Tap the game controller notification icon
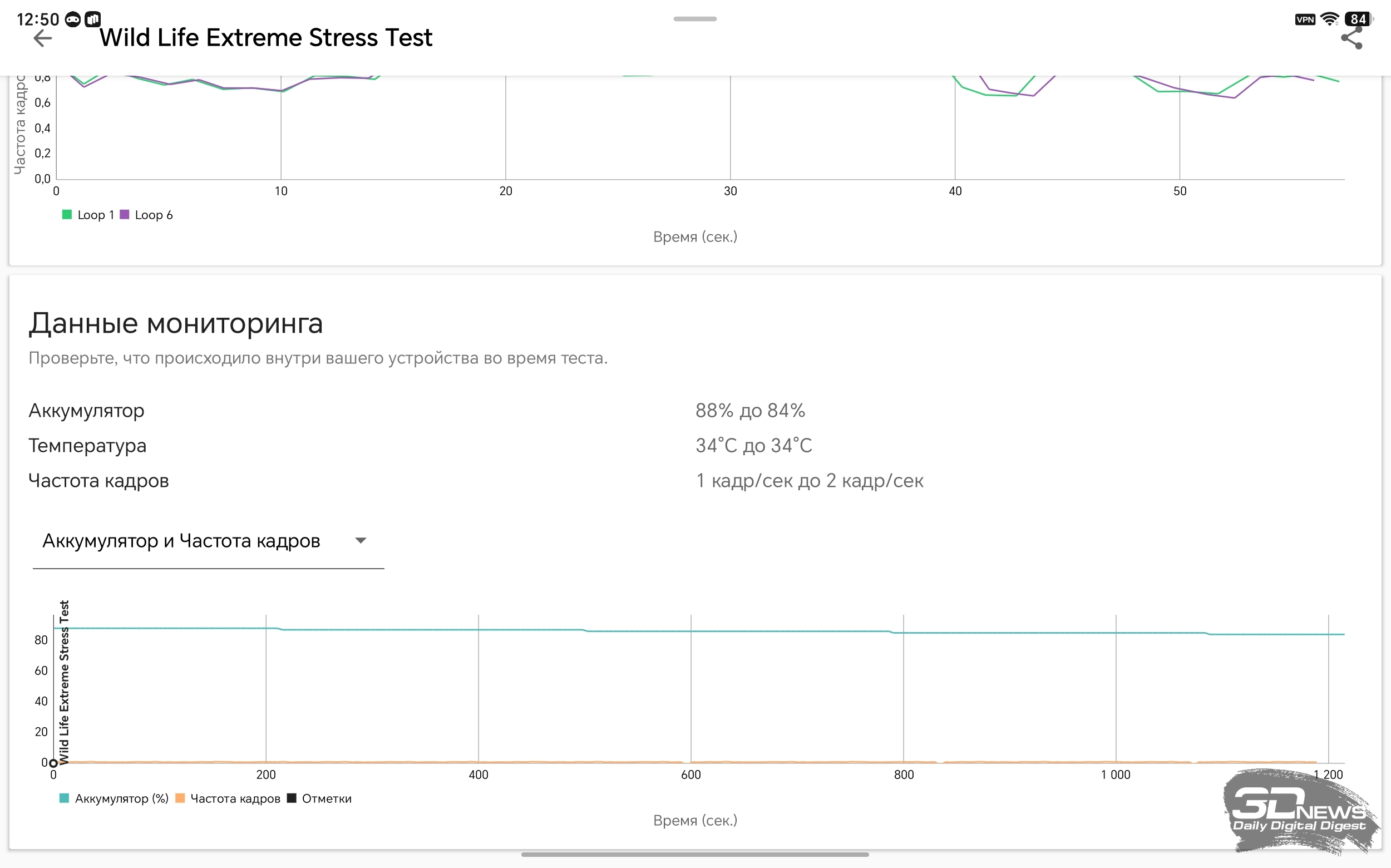The height and width of the screenshot is (868, 1391). tap(73, 19)
